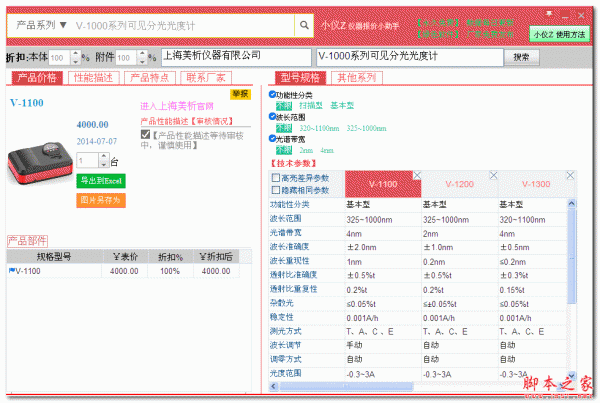Screen dimensions: 600x403
Task: Pin the window with the top pin icon
Action: 549,15
